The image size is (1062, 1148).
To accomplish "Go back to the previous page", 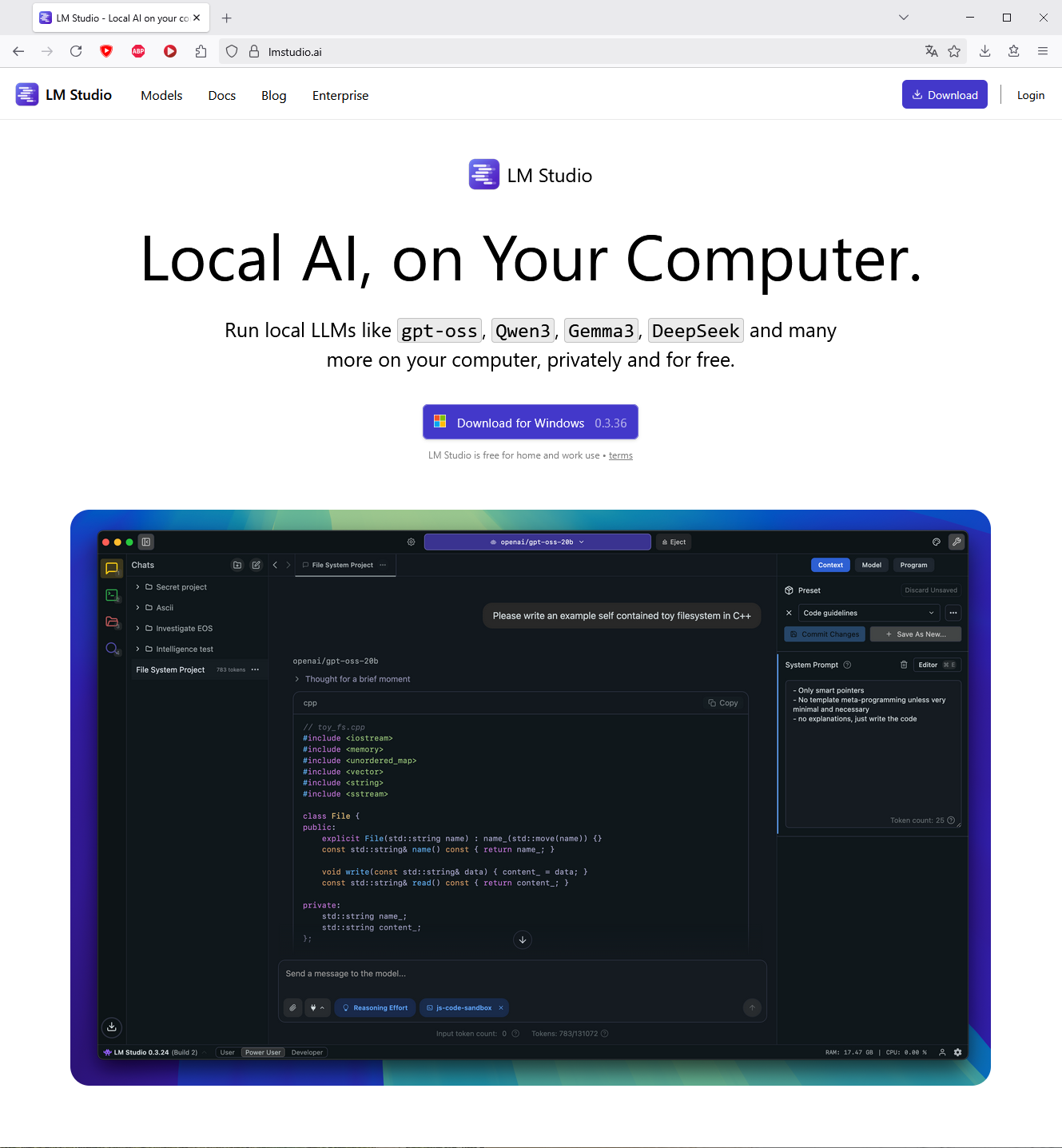I will click(x=18, y=51).
